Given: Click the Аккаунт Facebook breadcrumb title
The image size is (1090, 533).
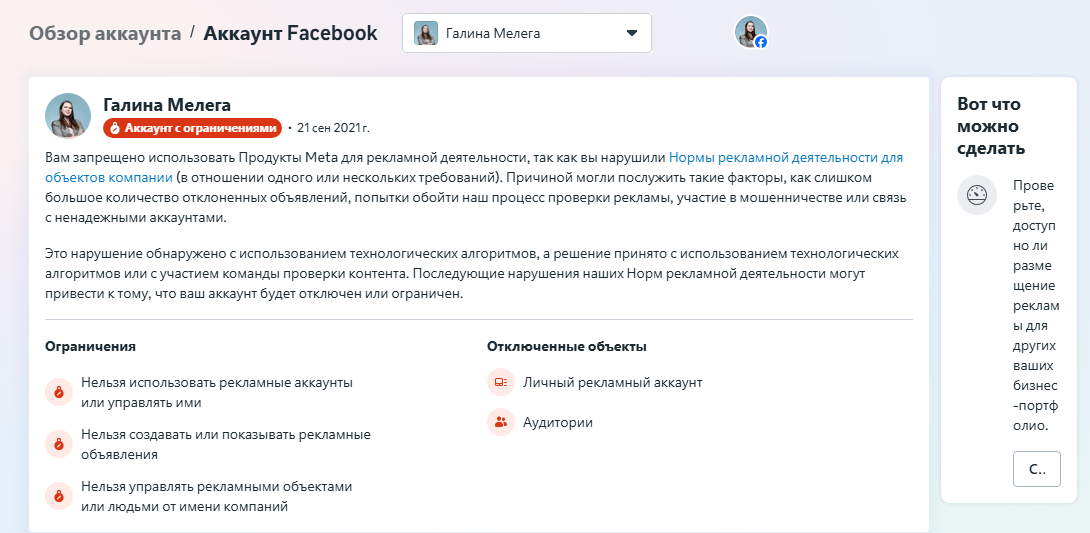Looking at the screenshot, I should coord(291,33).
